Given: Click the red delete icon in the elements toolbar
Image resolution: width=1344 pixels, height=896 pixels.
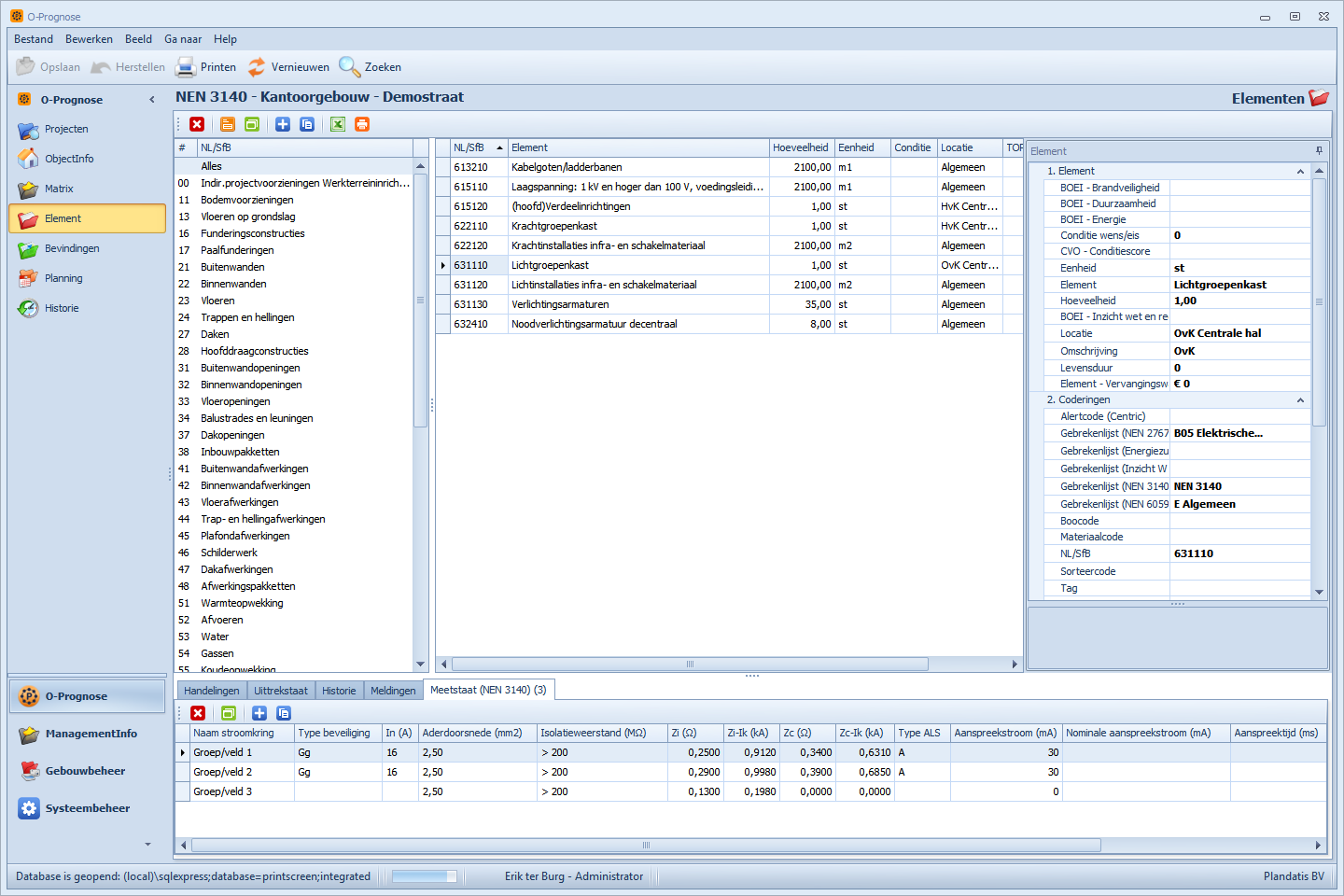Looking at the screenshot, I should (x=197, y=124).
